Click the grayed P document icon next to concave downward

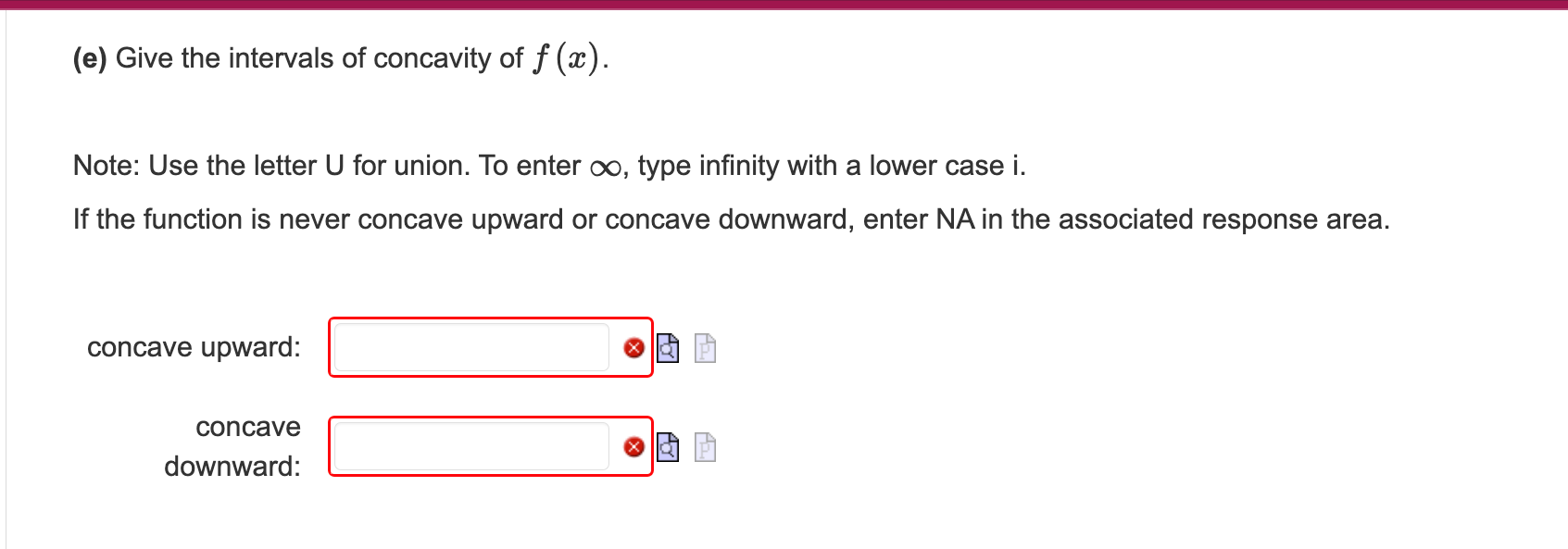705,448
